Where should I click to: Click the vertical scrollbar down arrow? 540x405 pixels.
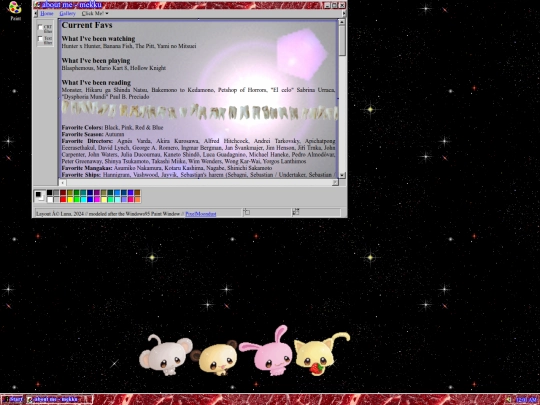click(x=342, y=175)
